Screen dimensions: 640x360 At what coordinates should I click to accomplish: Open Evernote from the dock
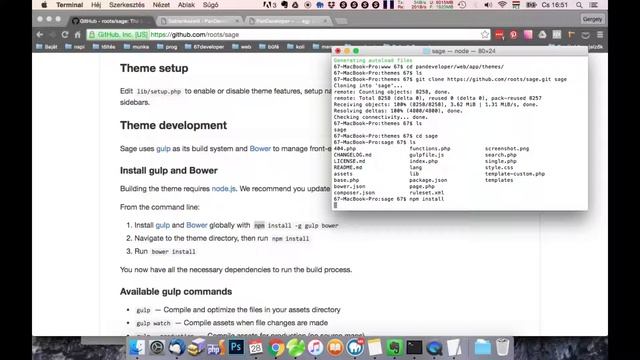point(394,347)
